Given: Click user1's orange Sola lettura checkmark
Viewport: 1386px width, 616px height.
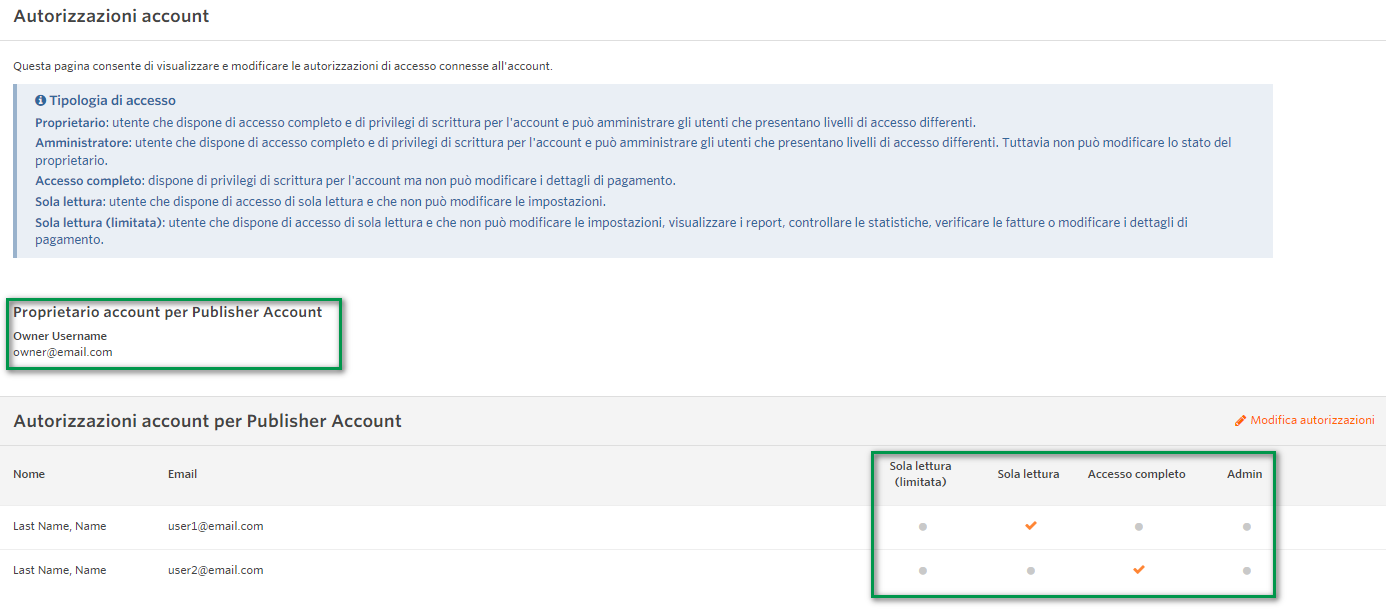Looking at the screenshot, I should 1030,526.
